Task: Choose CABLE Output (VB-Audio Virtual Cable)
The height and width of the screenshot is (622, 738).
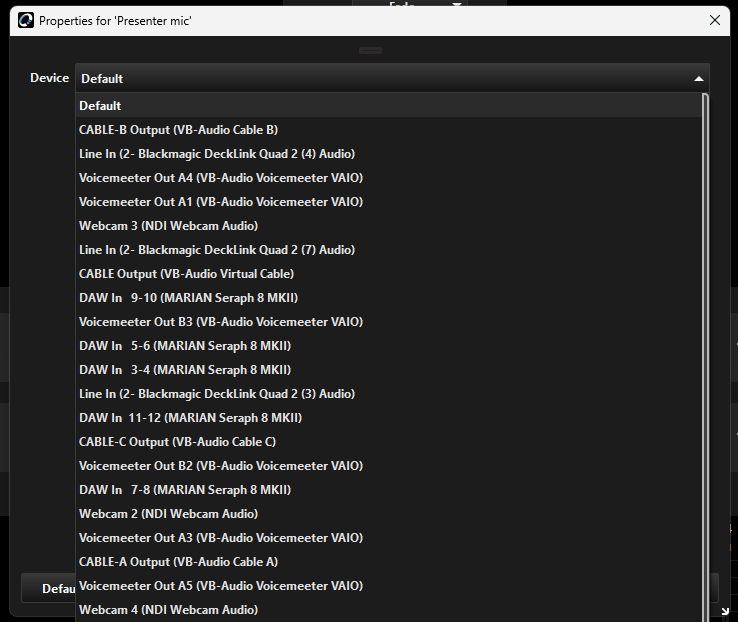Action: click(389, 273)
